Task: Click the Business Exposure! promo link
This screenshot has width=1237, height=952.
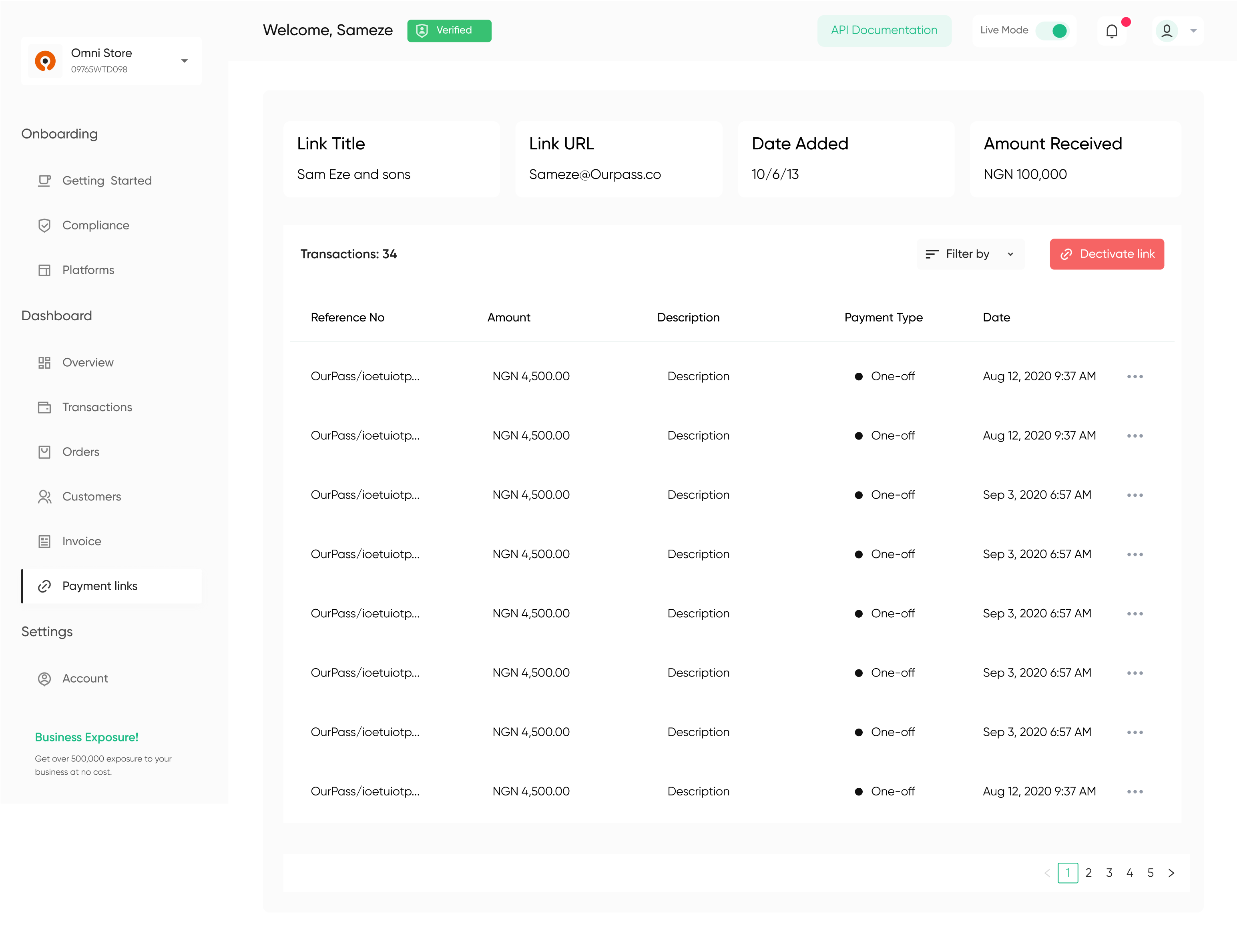Action: point(86,737)
